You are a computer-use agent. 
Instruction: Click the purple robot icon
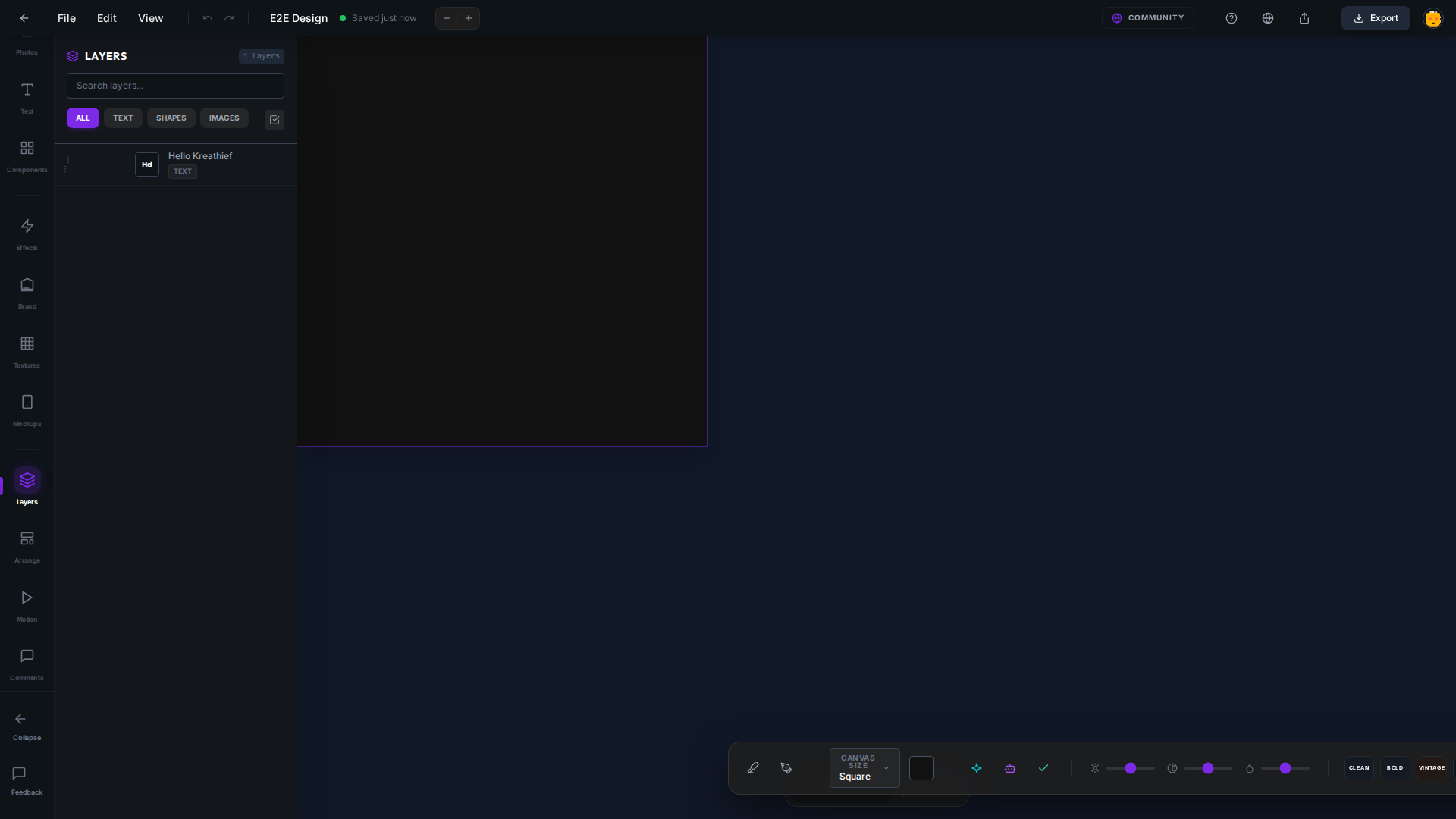tap(1010, 768)
